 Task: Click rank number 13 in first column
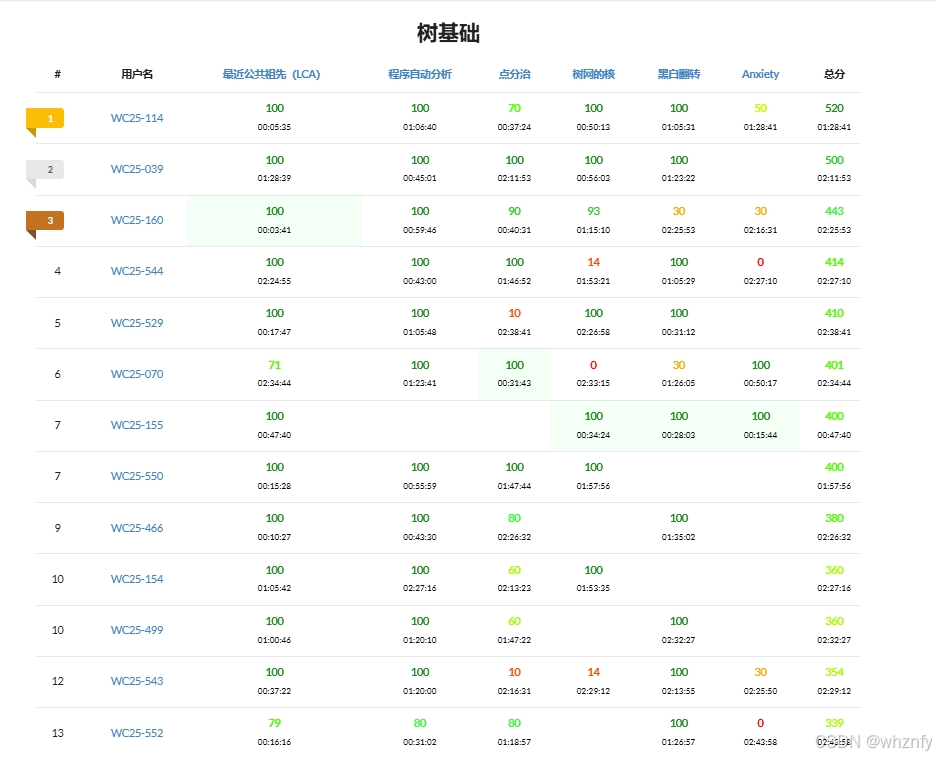pos(57,733)
